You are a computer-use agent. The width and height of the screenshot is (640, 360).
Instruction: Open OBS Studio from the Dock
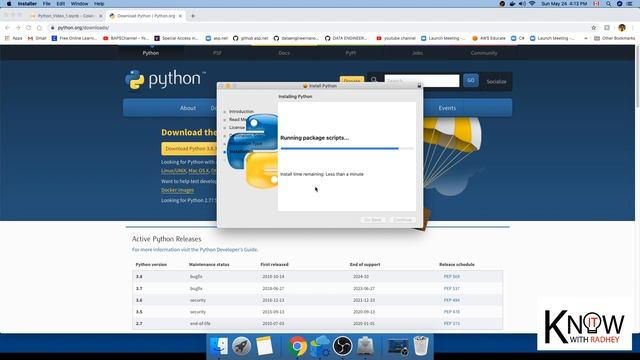pos(342,346)
